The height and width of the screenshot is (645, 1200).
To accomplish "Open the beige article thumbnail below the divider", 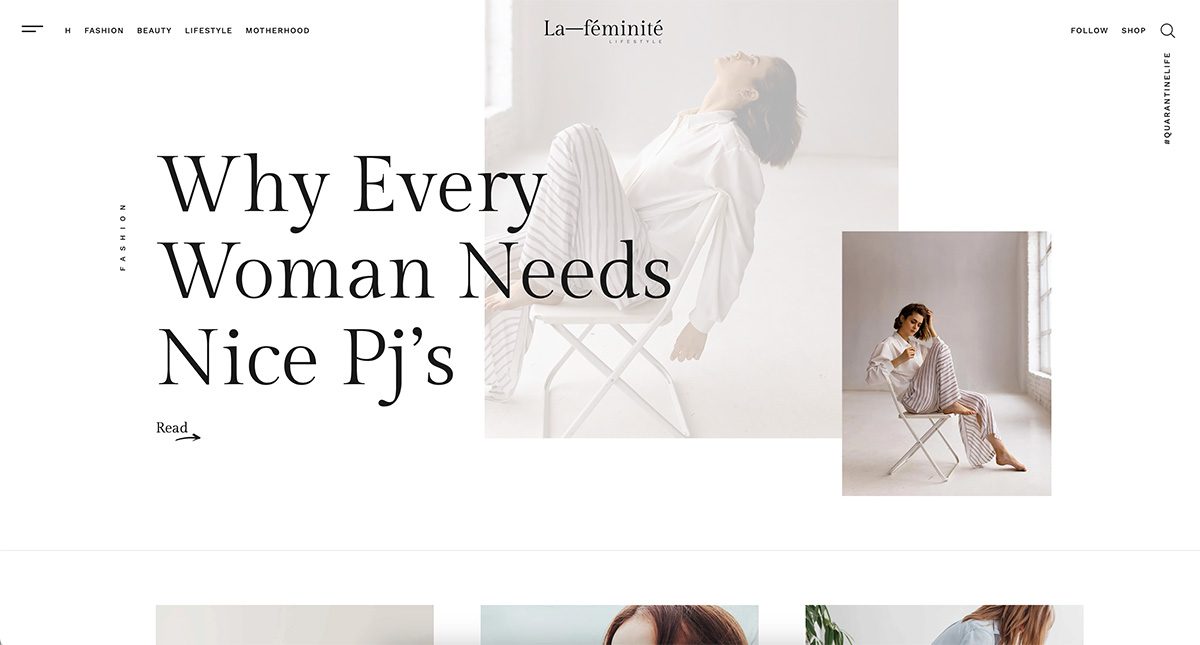I will 295,625.
